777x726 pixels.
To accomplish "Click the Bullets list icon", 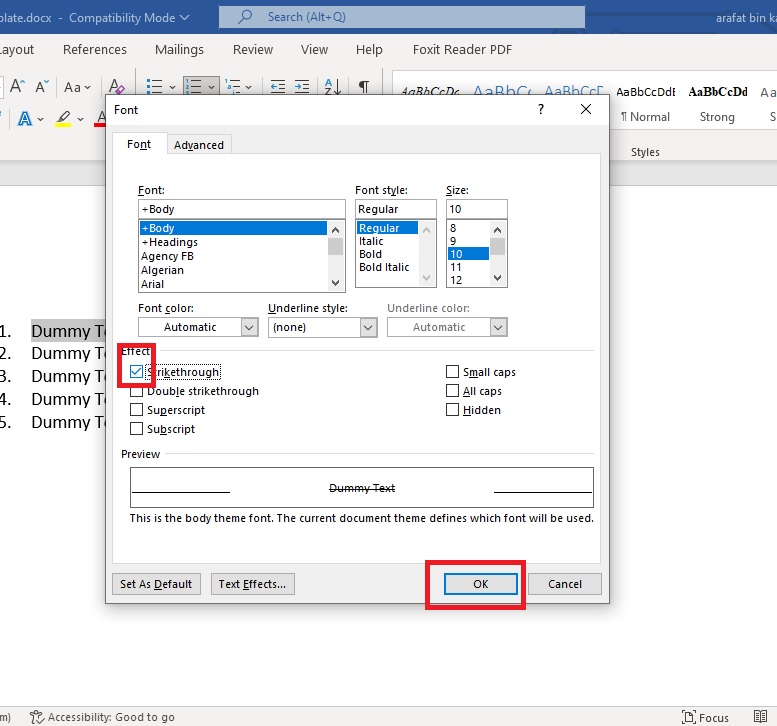I will 155,87.
